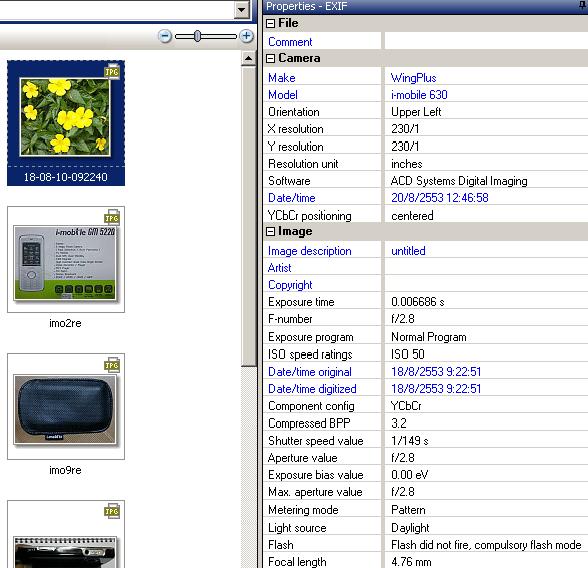588x568 pixels.
Task: Click the '1/149 s' value
Action: (x=409, y=441)
